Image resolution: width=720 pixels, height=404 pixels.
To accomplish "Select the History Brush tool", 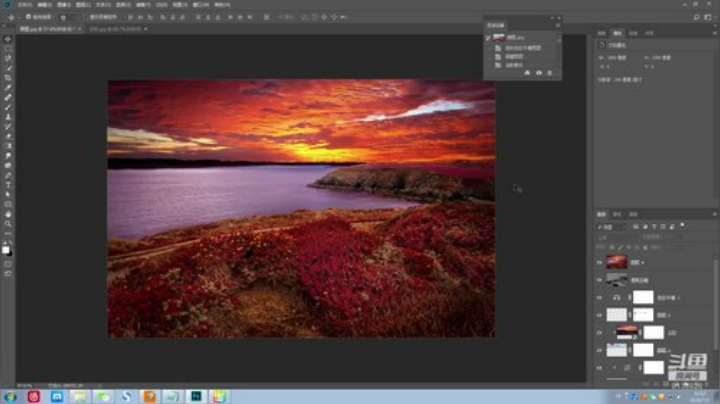I will [x=8, y=127].
